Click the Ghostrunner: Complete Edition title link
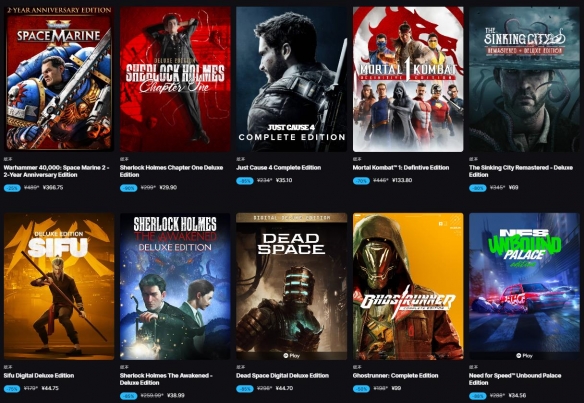Viewport: 584px width, 403px height. [395, 375]
